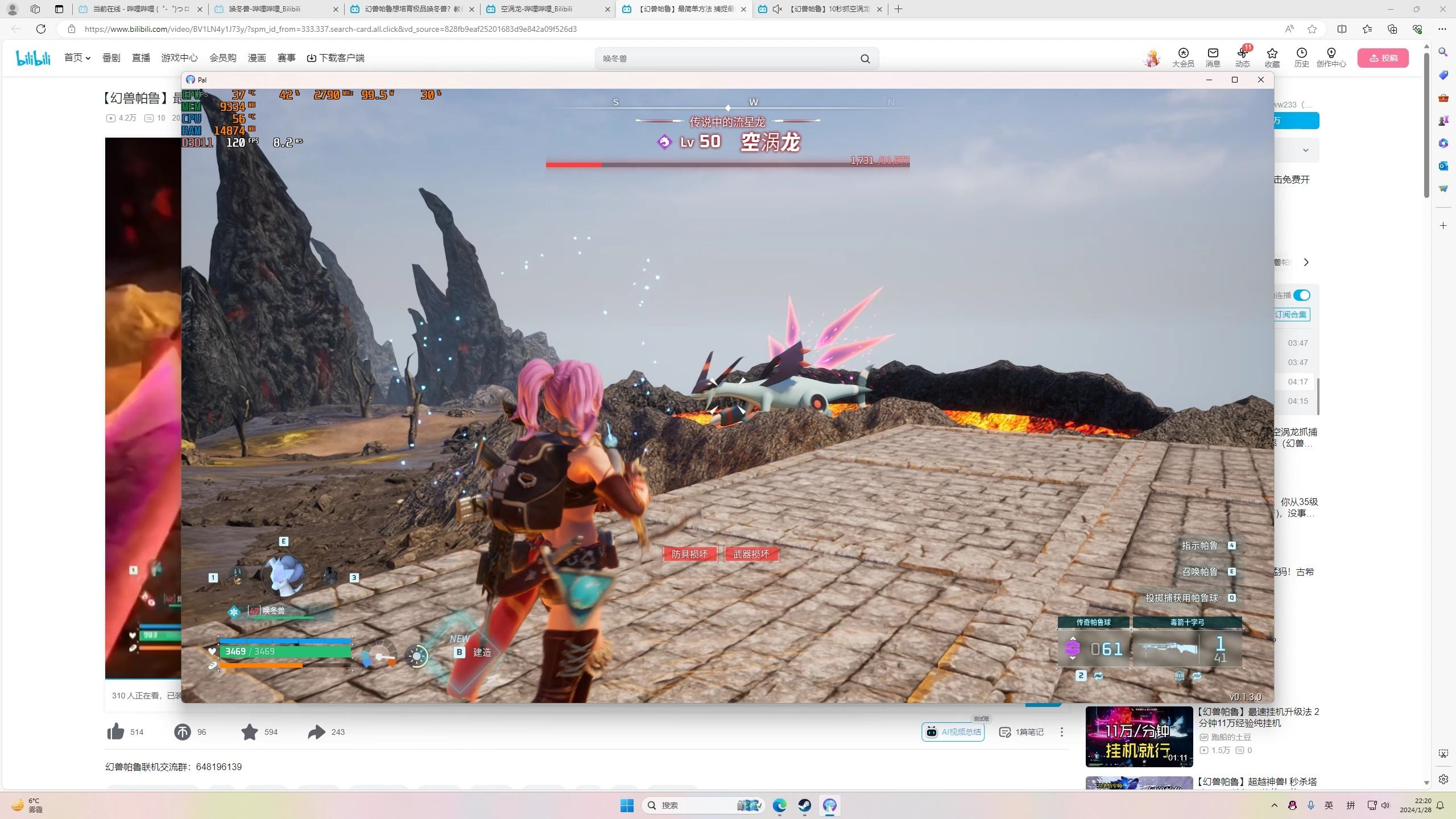1456x819 pixels.
Task: Open the 创作中心 icon
Action: click(x=1331, y=57)
